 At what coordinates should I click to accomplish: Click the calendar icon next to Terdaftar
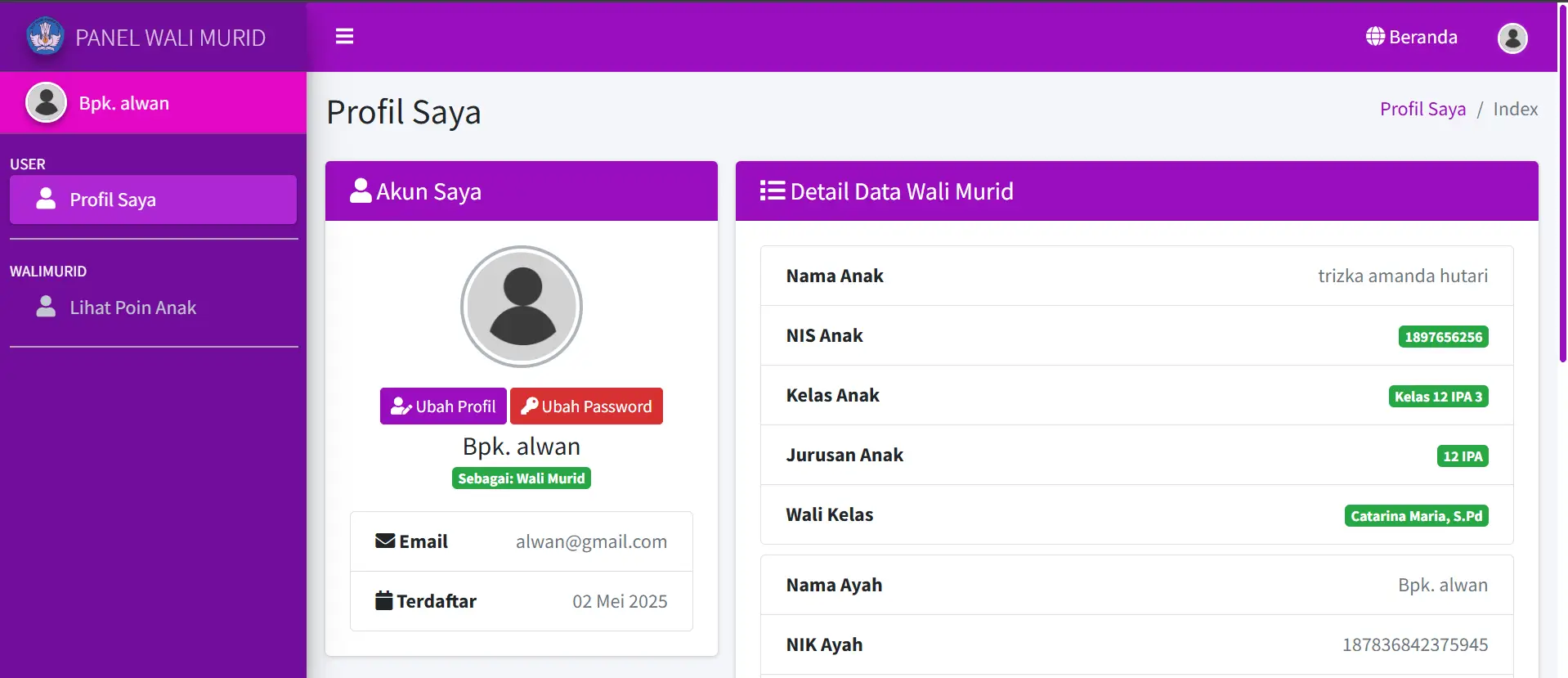(384, 600)
